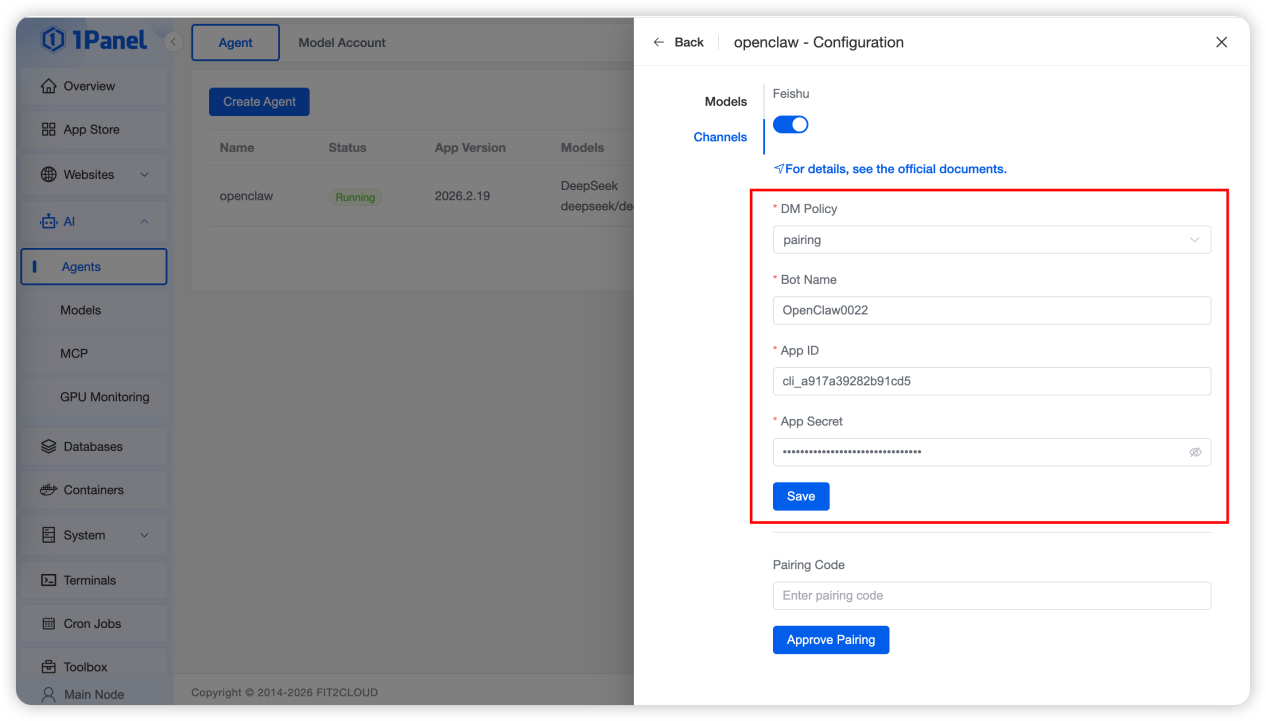This screenshot has width=1266, height=721.
Task: Disable the Feishu channel toggle
Action: (790, 124)
